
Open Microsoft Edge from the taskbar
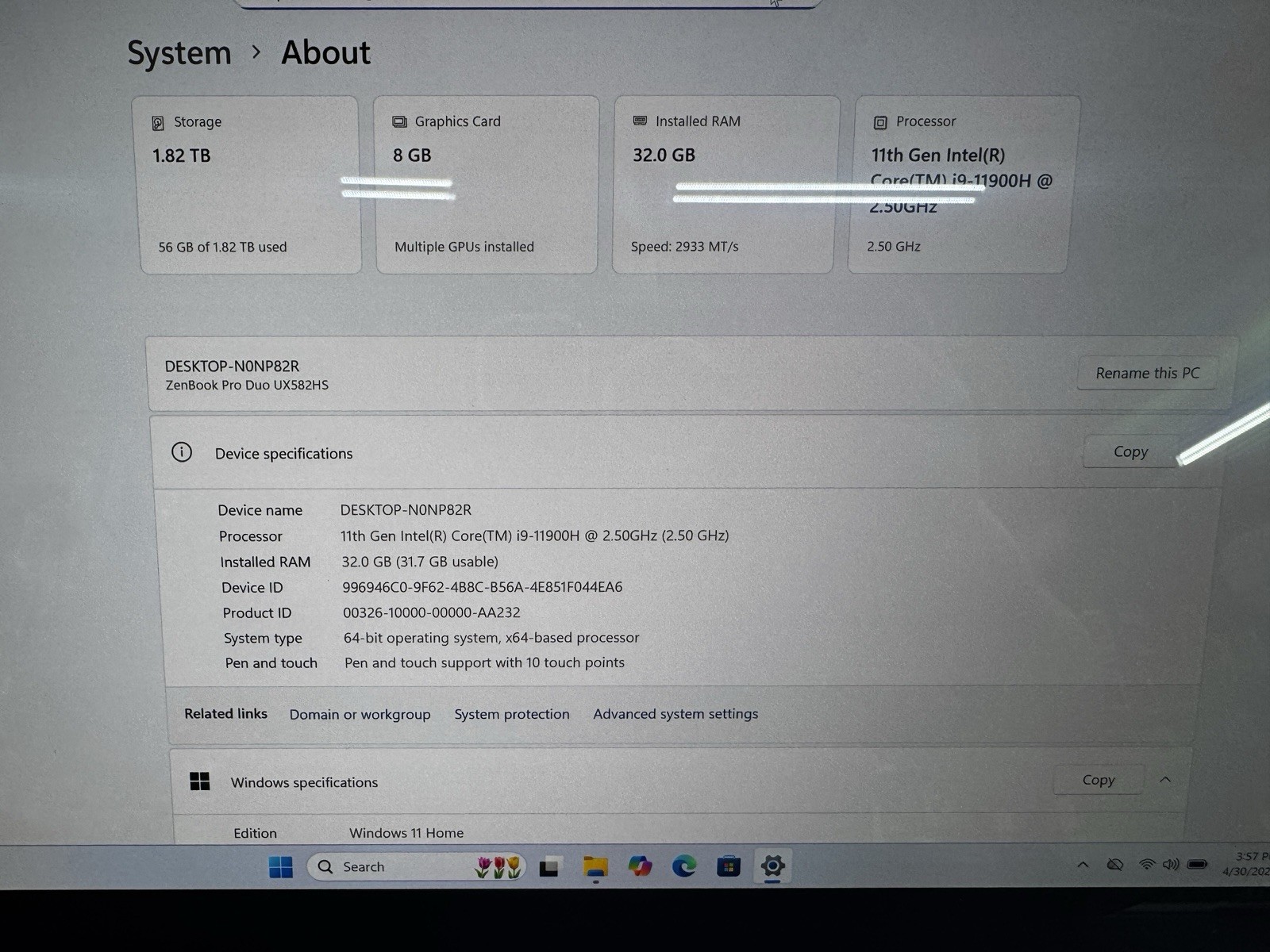coord(684,866)
